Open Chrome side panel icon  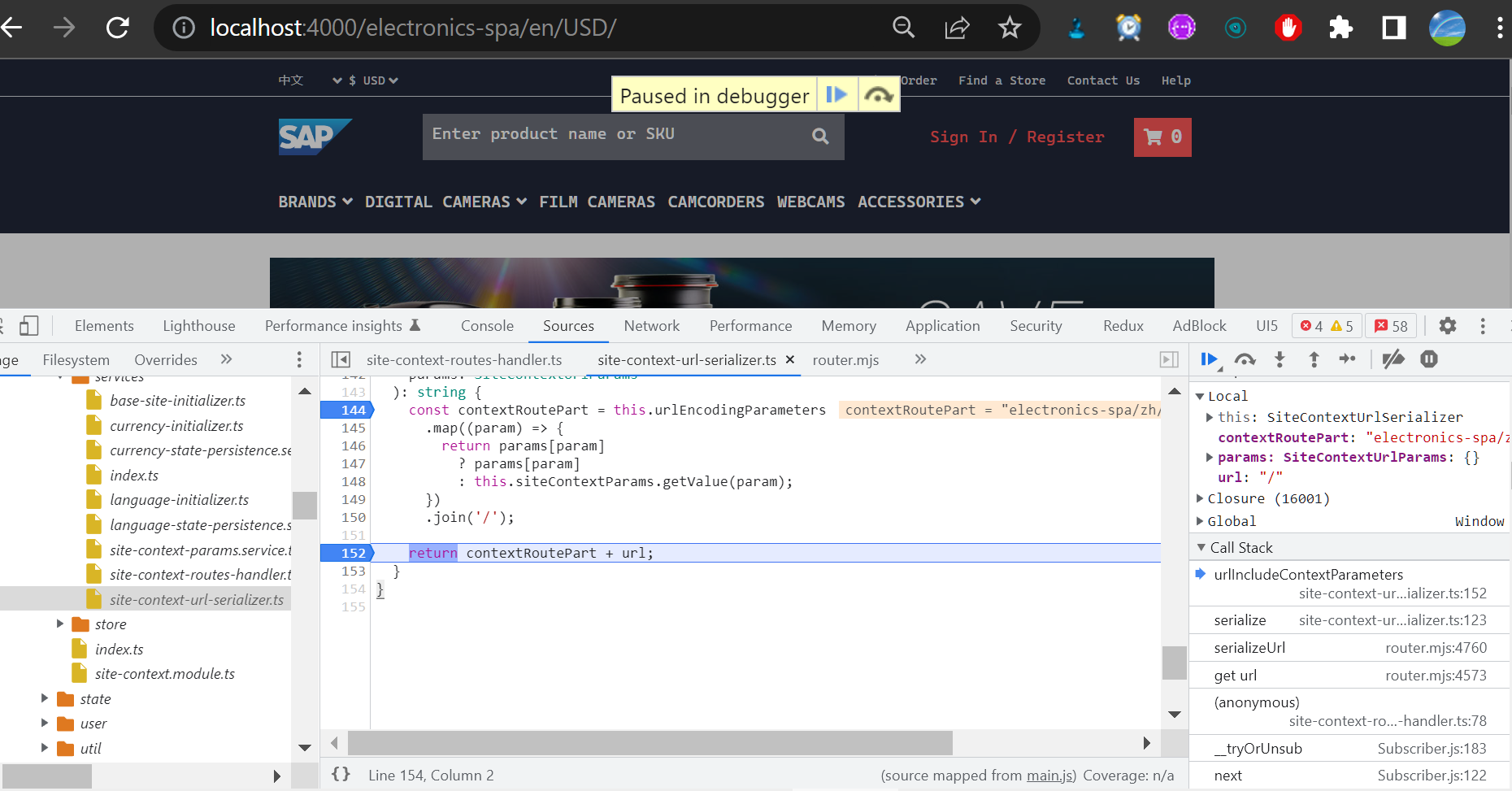coord(1393,28)
